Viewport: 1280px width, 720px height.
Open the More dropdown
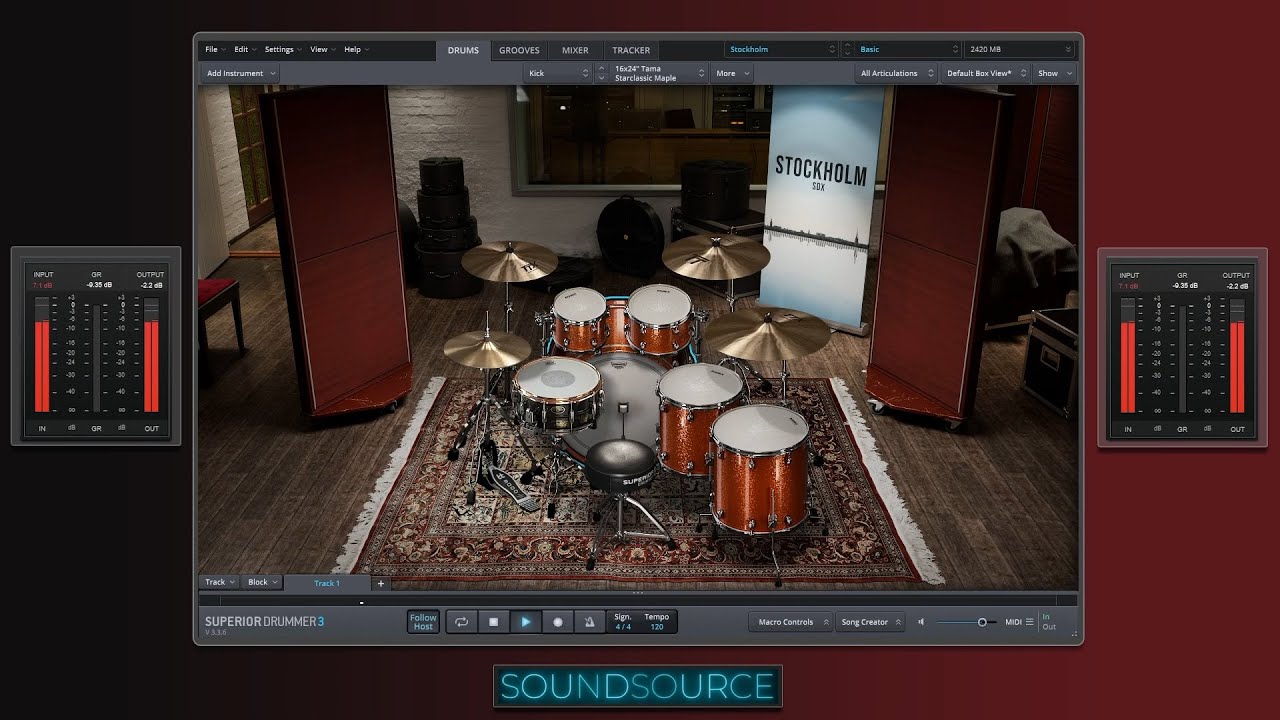click(731, 73)
